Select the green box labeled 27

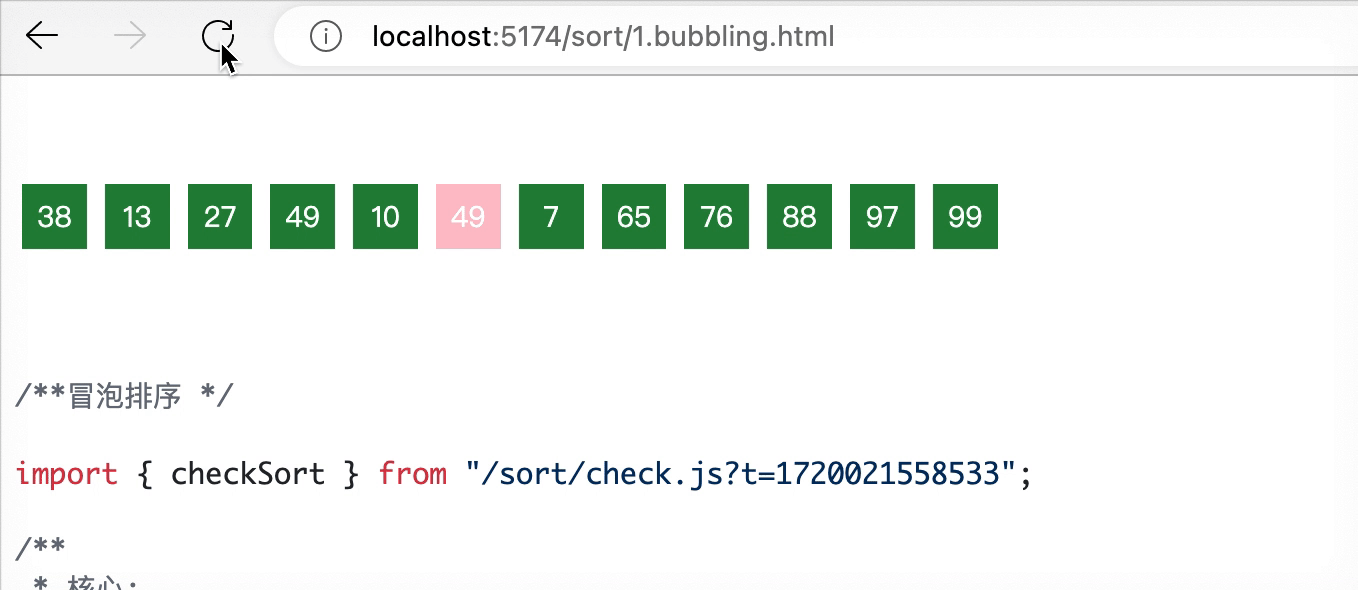(x=219, y=216)
